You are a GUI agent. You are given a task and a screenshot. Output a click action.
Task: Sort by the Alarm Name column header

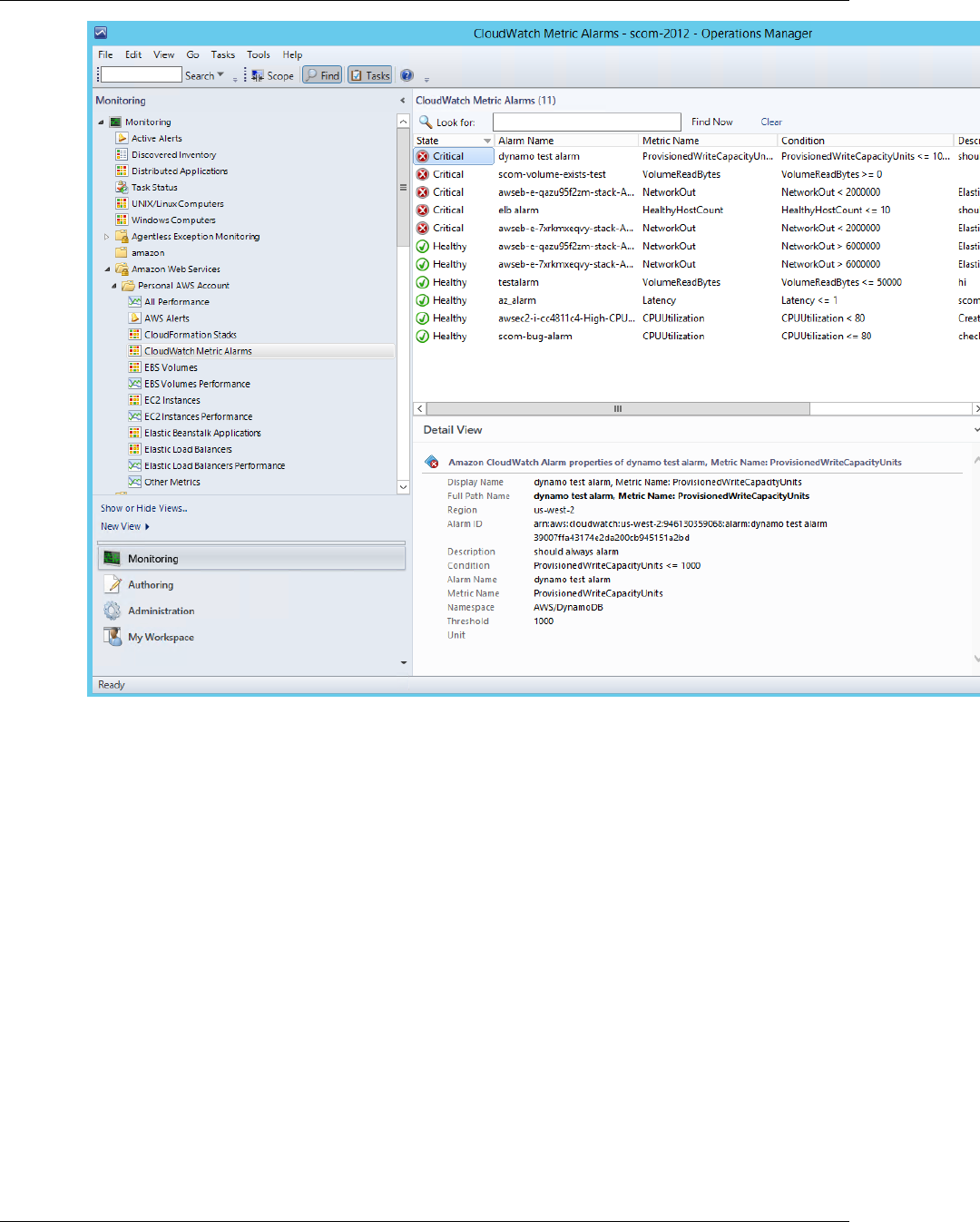pyautogui.click(x=566, y=141)
